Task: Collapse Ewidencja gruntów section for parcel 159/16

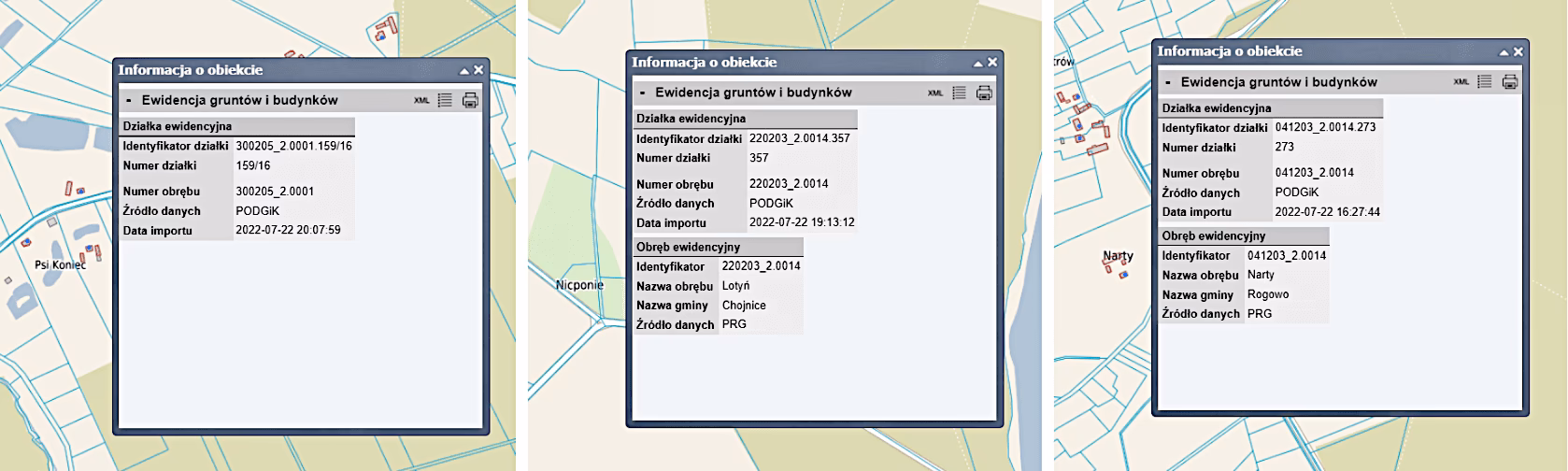Action: point(129,100)
